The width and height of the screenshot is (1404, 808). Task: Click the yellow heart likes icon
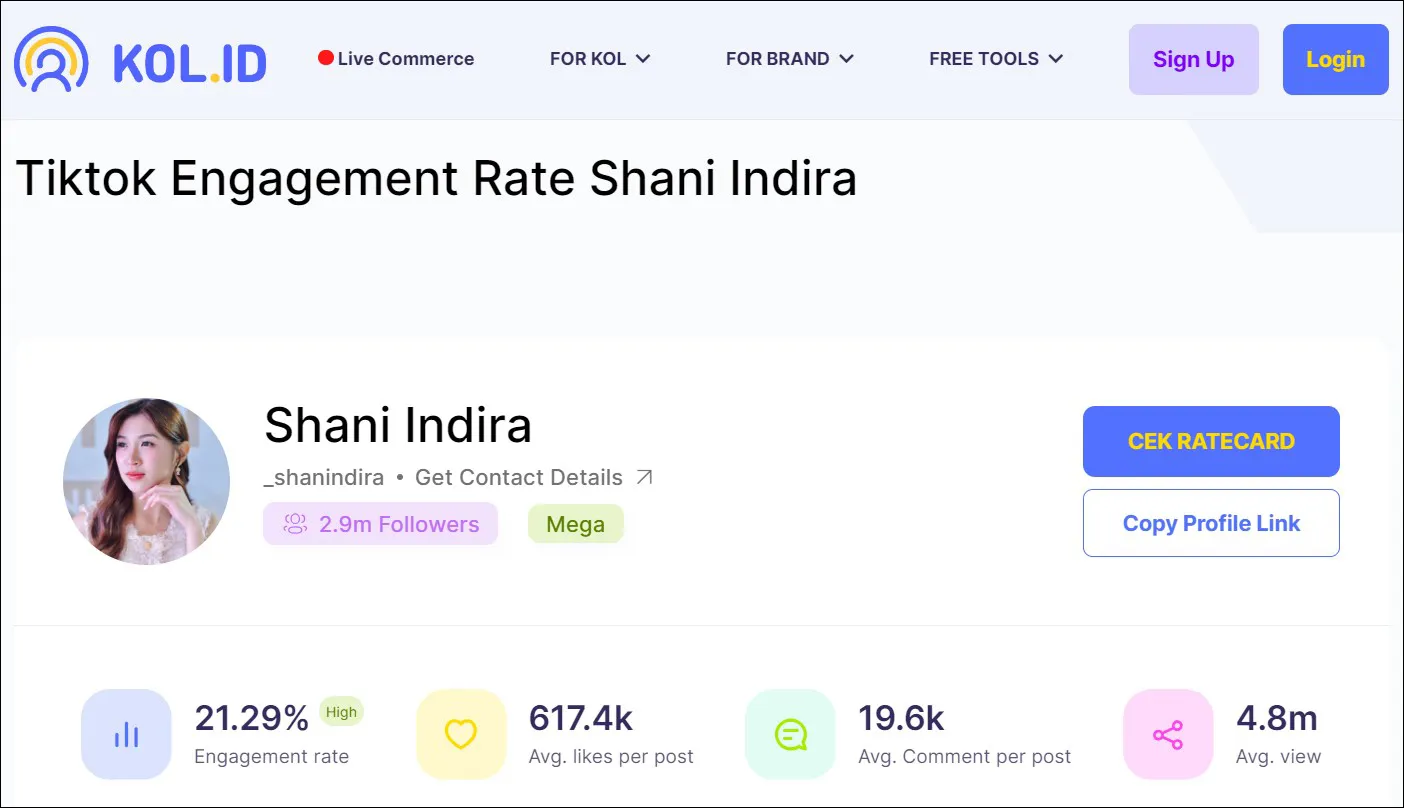tap(460, 733)
